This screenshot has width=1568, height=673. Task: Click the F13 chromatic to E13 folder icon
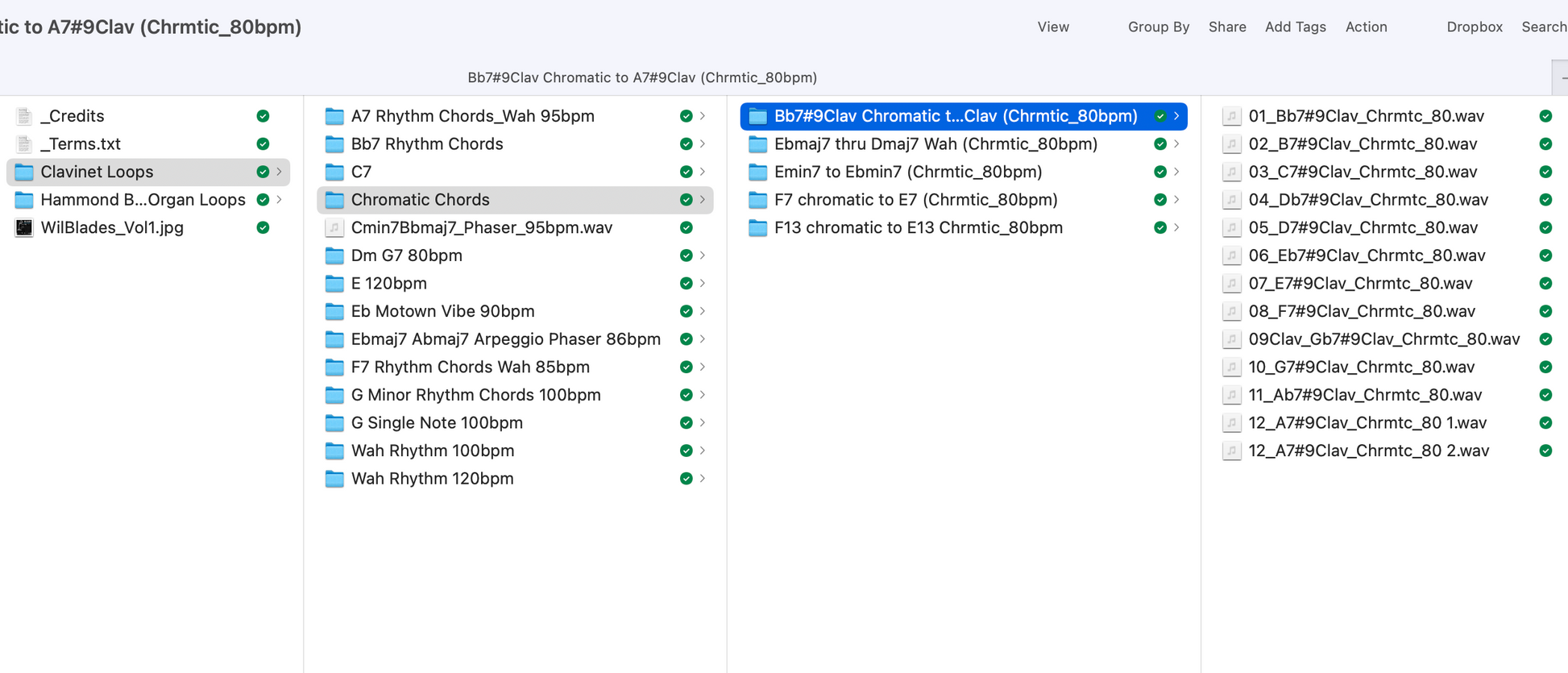click(x=757, y=227)
